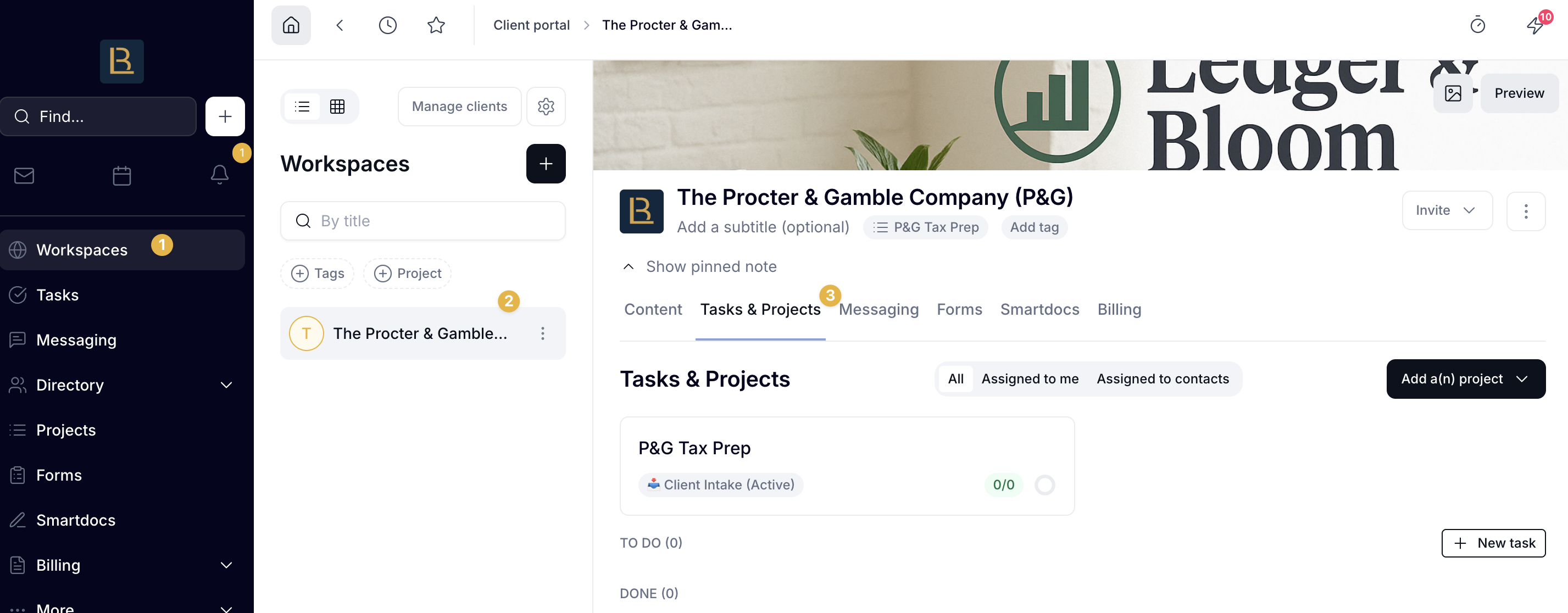This screenshot has height=613, width=1568.
Task: Go to home icon in top bar
Action: pyautogui.click(x=291, y=25)
